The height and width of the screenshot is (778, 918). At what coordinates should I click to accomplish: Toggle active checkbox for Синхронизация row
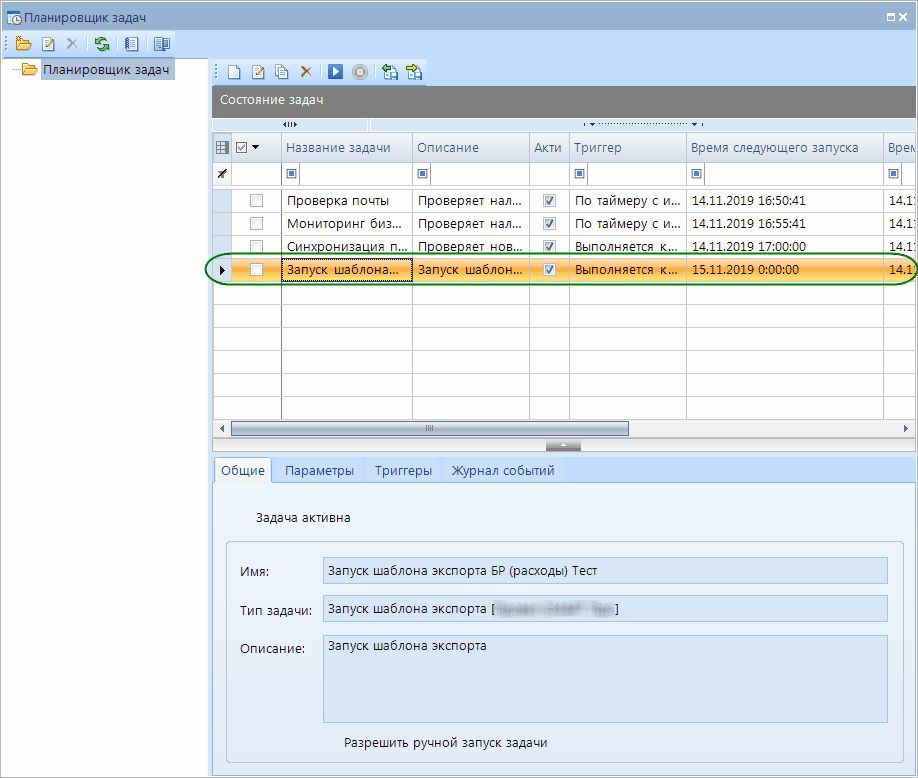pyautogui.click(x=549, y=246)
